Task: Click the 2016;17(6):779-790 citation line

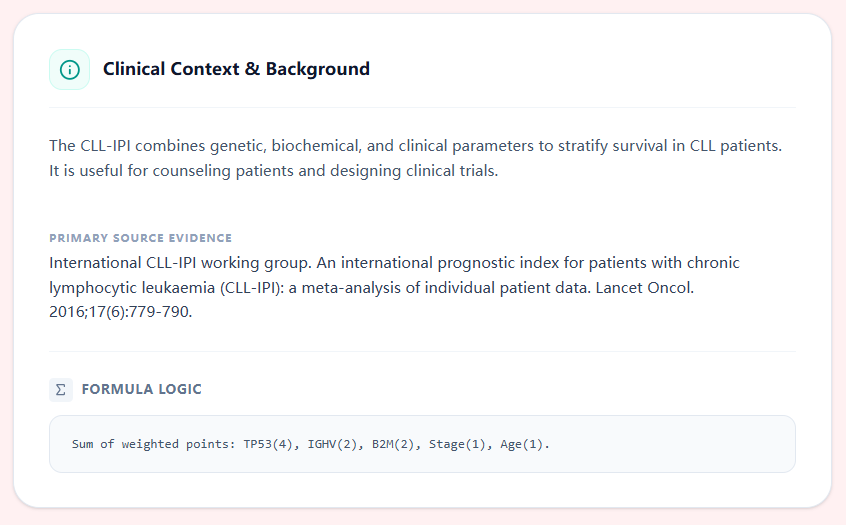Action: 121,311
